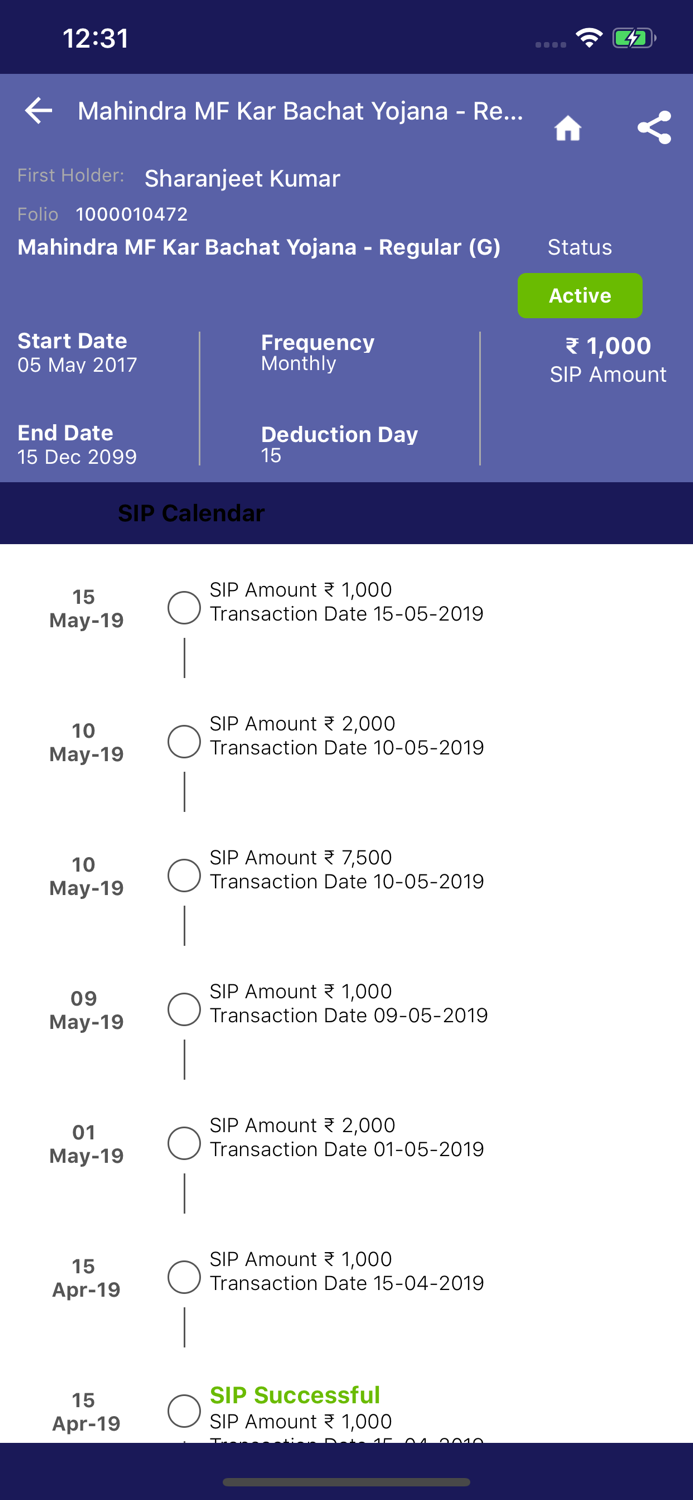Tap the share icon in header
693x1500 pixels.
coord(654,128)
